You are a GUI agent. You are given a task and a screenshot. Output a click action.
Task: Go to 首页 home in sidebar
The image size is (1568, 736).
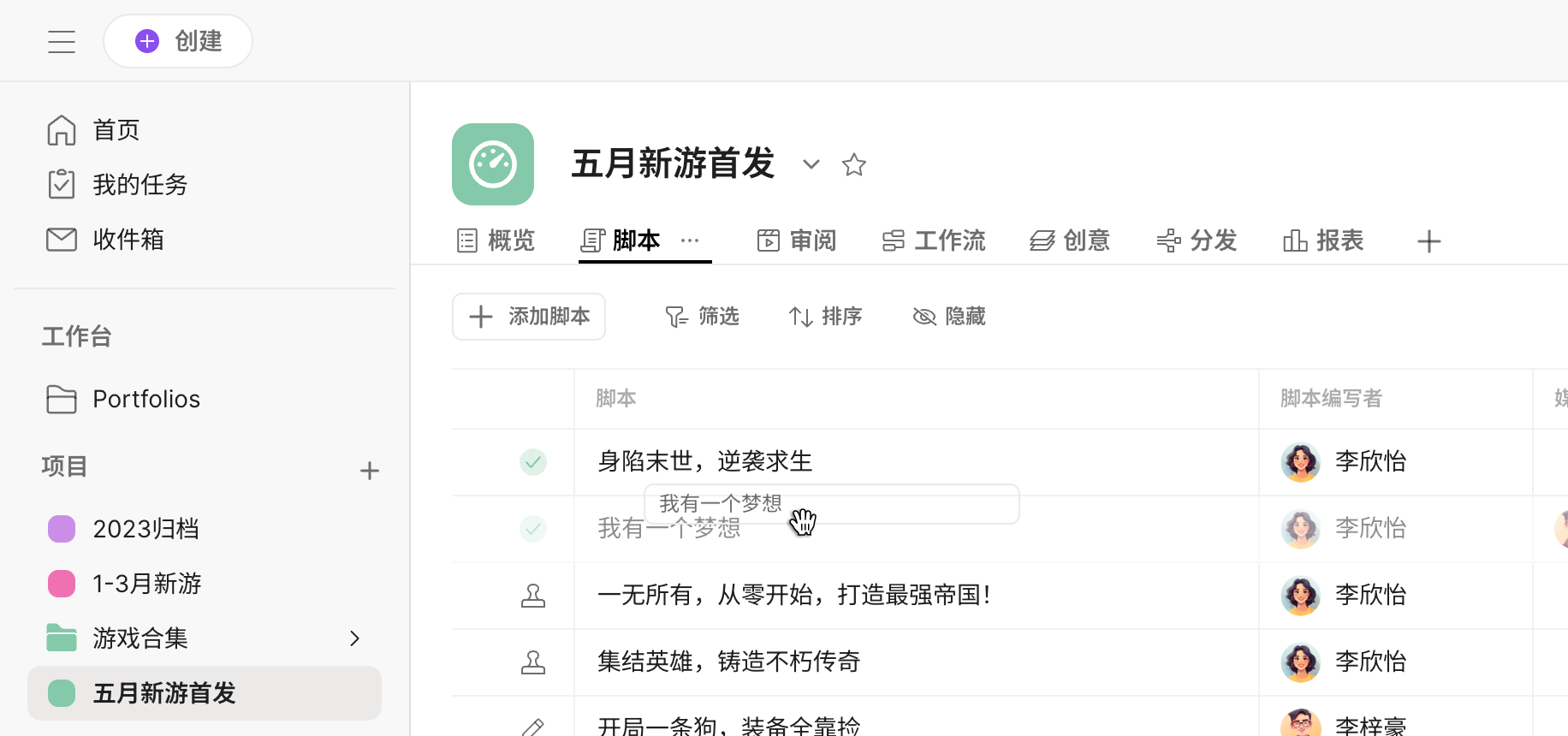click(x=116, y=130)
